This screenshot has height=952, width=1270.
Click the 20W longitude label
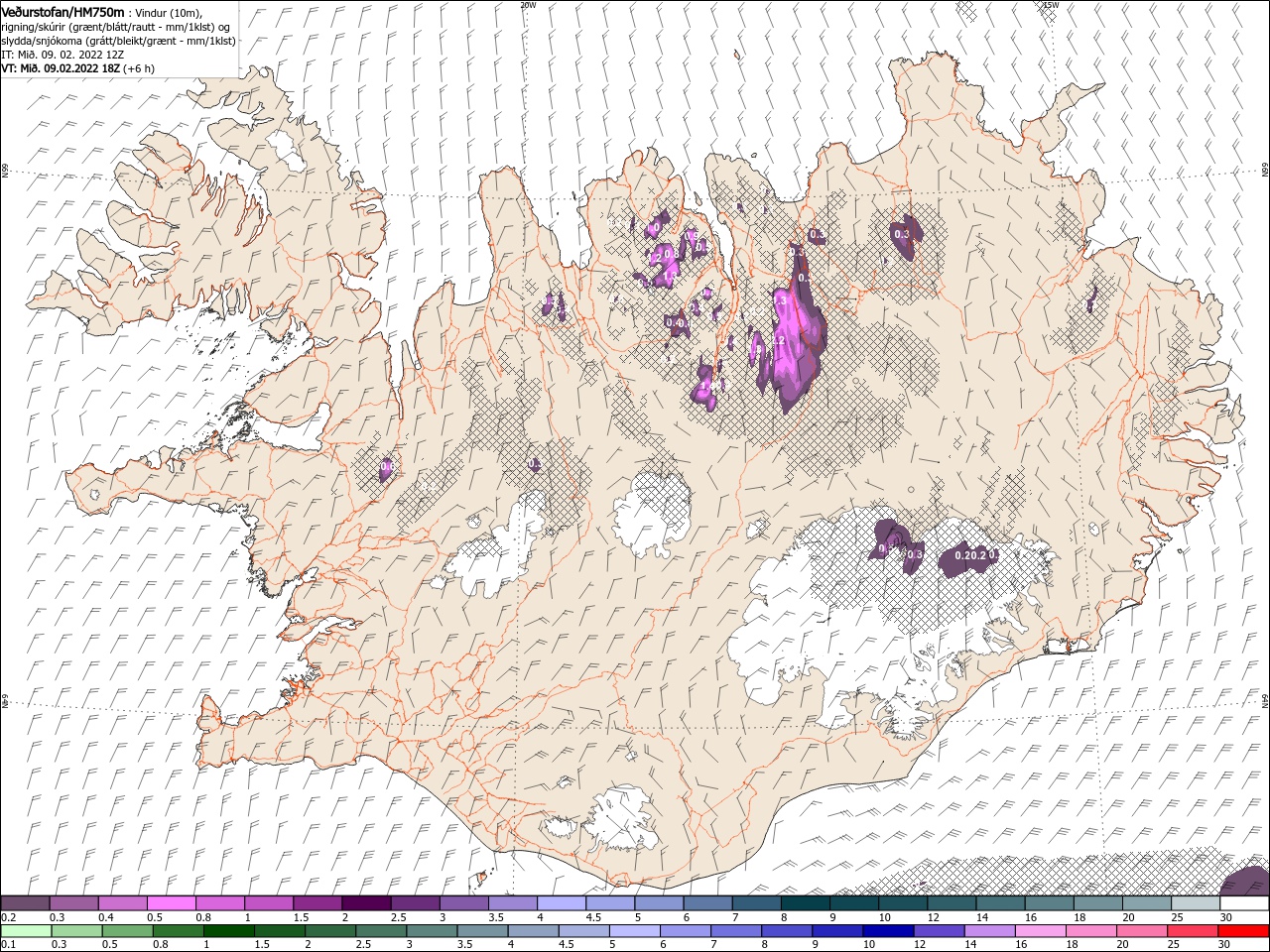coord(528,5)
